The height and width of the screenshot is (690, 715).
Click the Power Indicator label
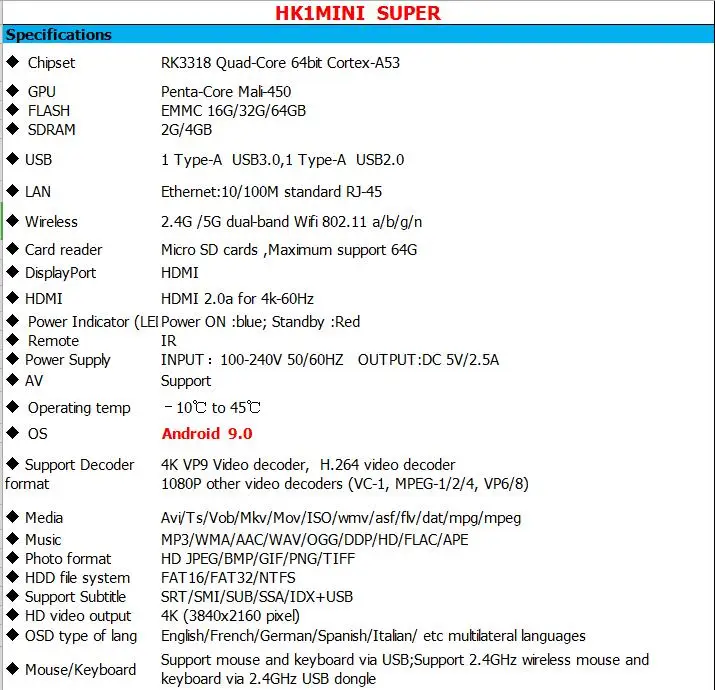[x=93, y=322]
